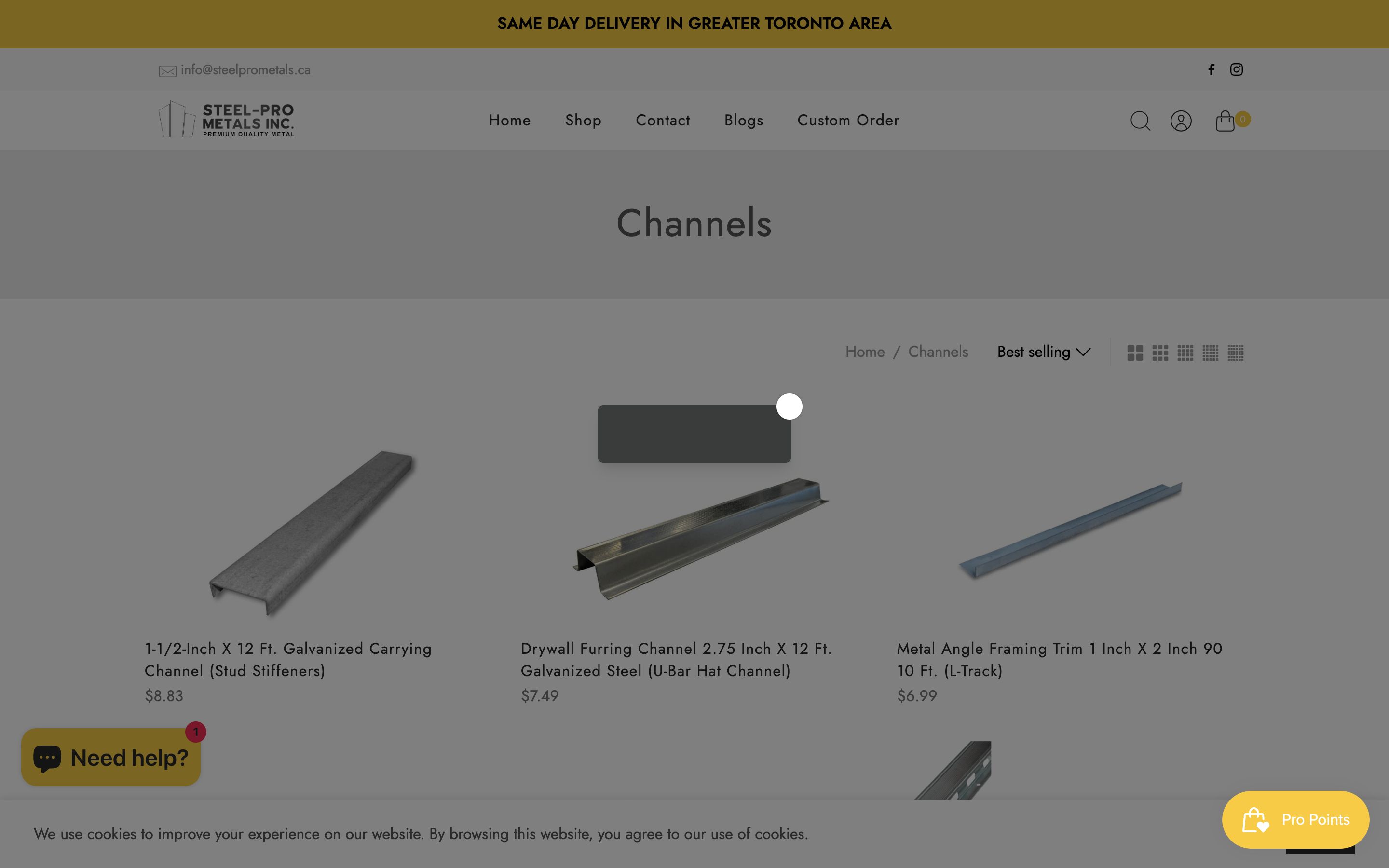Select the 2-column grid view icon

point(1135,353)
